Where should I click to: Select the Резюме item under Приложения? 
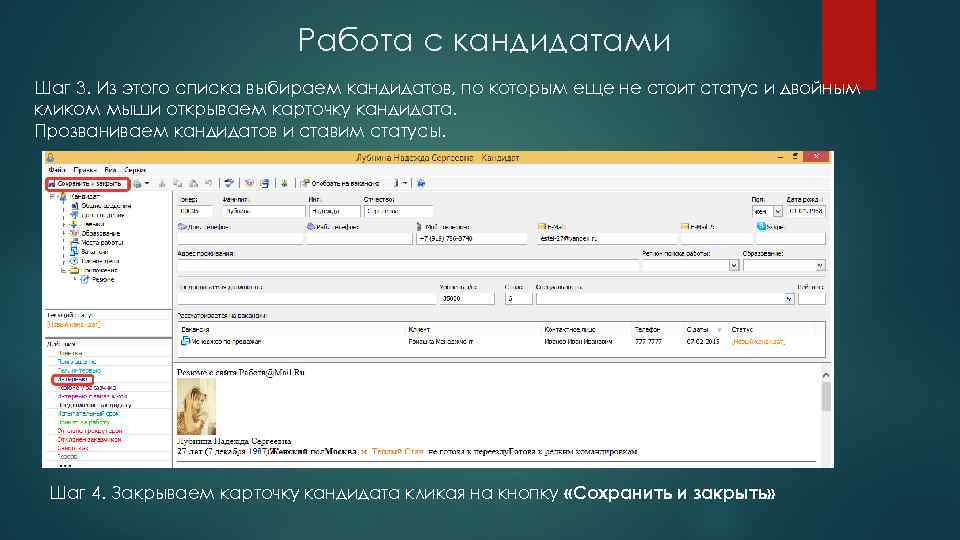(x=103, y=280)
